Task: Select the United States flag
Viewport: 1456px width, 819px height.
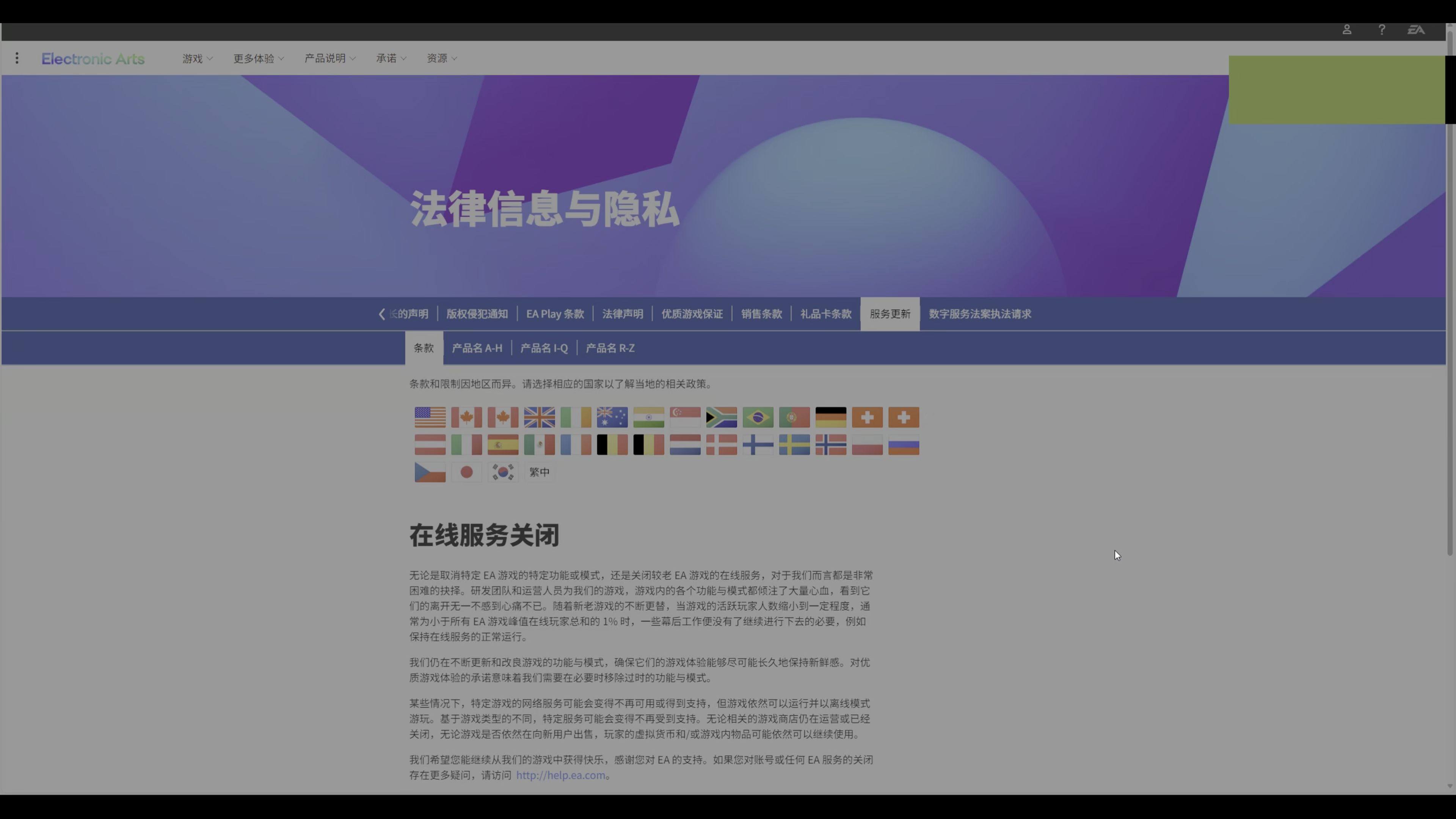Action: pos(430,418)
